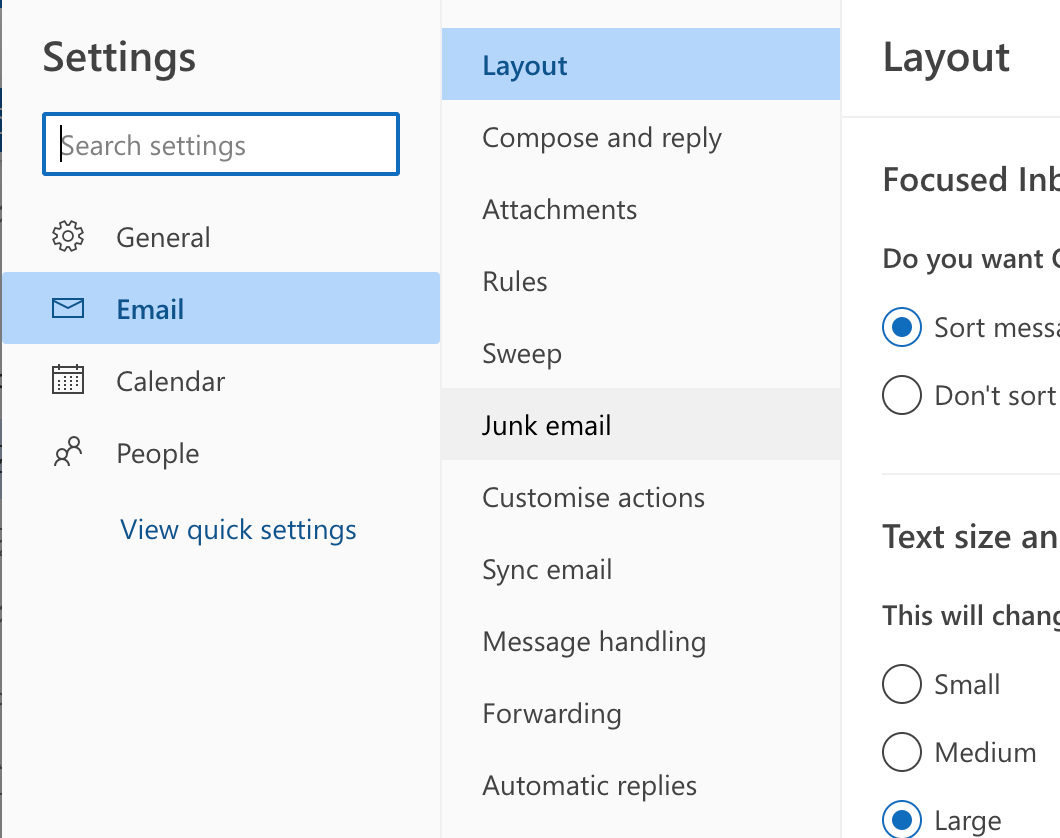Set text size to Small
The image size is (1060, 838).
click(902, 684)
